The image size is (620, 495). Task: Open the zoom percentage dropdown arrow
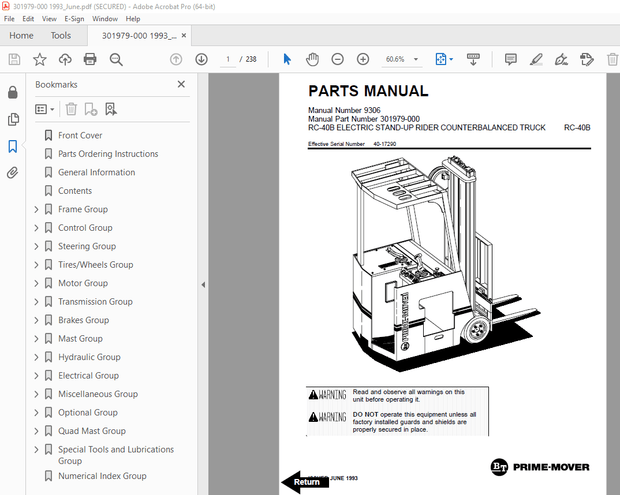pos(416,59)
